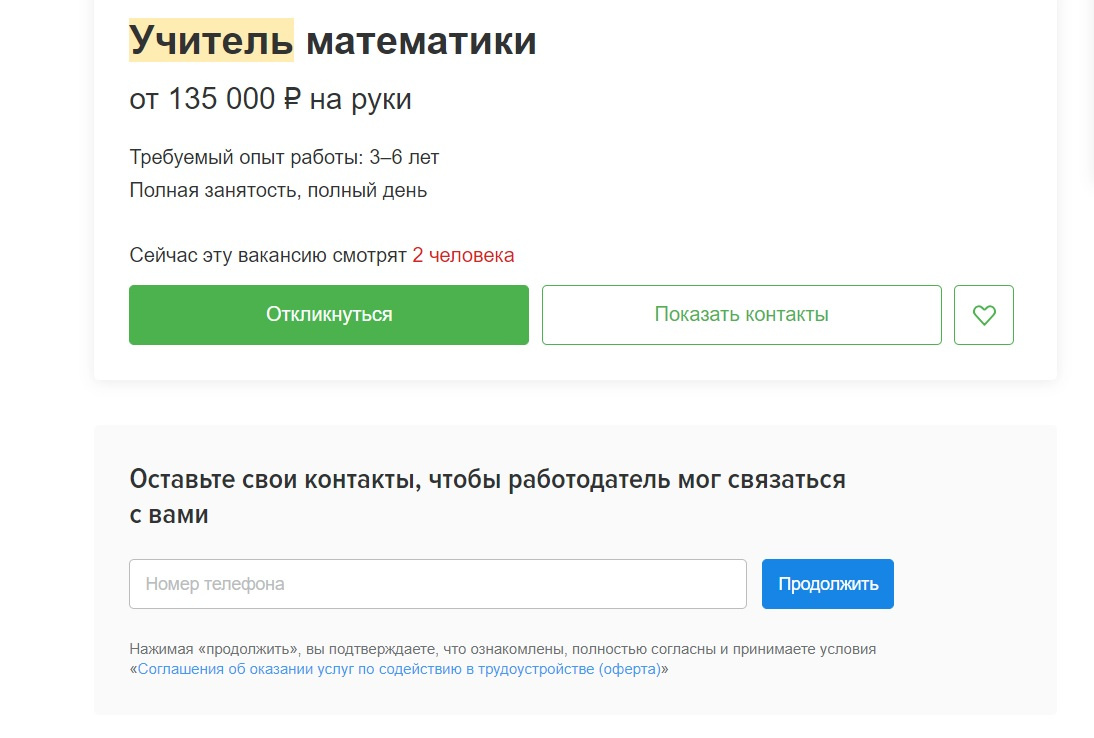The height and width of the screenshot is (738, 1094).
Task: Click the Оставьте свои контакты heading
Action: point(487,479)
